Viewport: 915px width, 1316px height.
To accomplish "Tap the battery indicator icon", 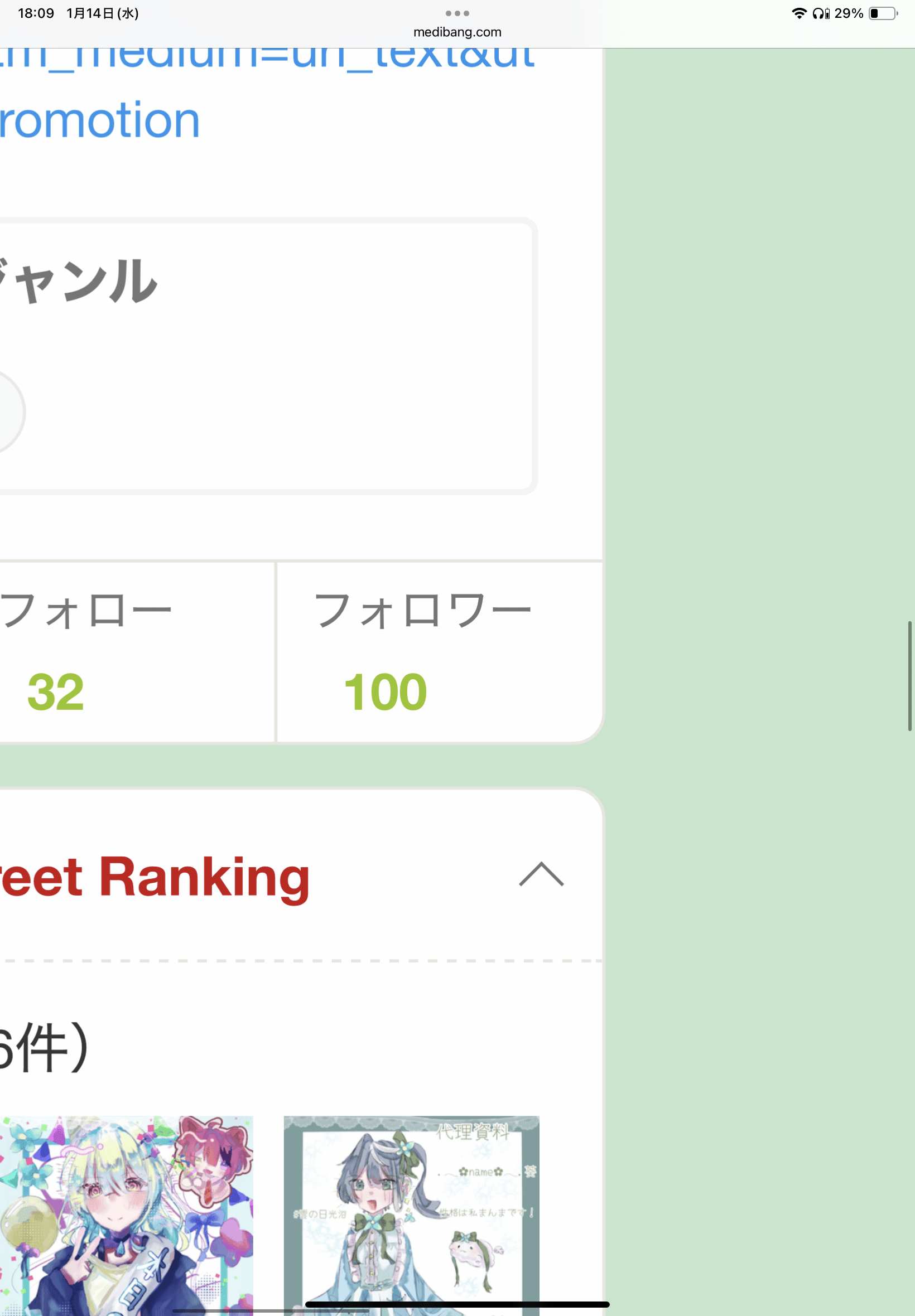I will coord(883,13).
